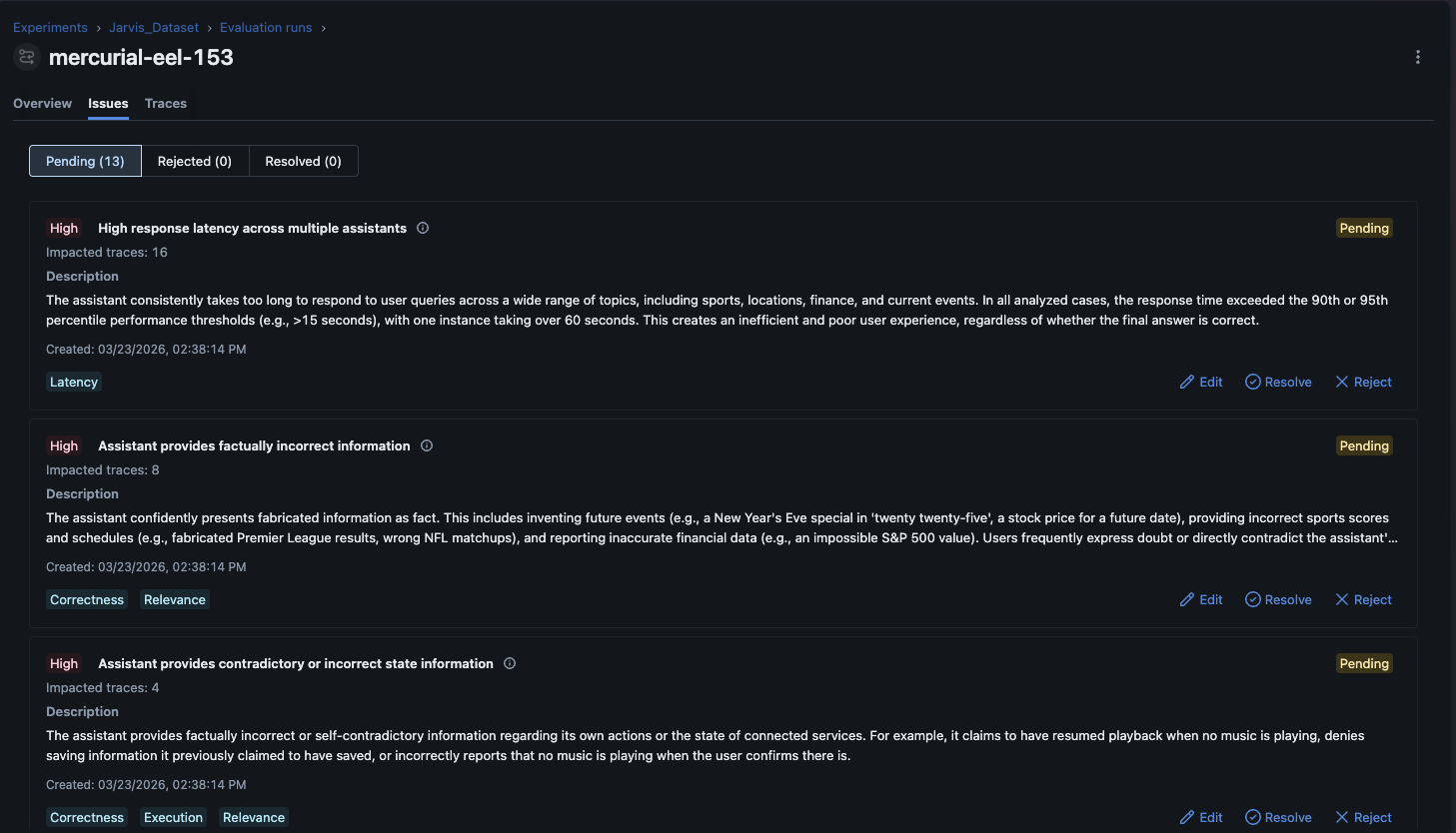The image size is (1456, 833).
Task: Click info icon beside contradictory state issue
Action: click(x=510, y=663)
